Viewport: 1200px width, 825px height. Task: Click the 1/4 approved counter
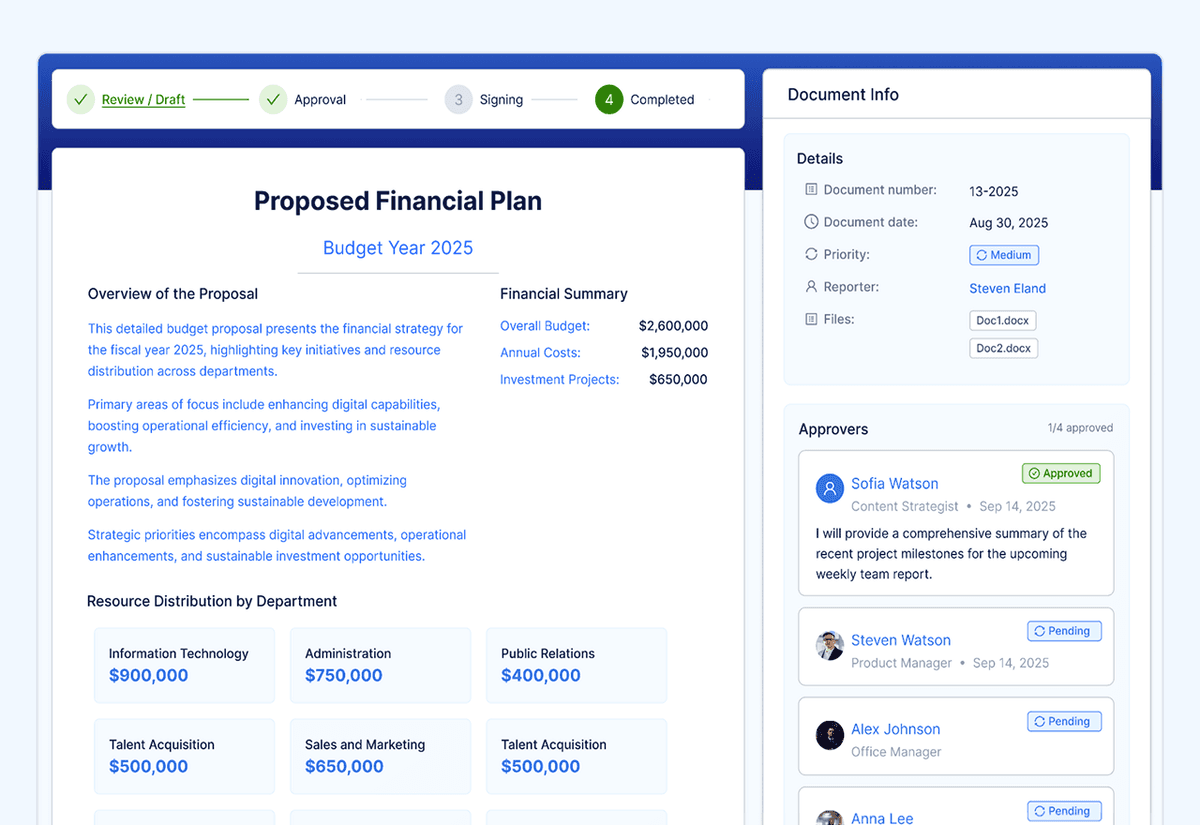[1080, 428]
